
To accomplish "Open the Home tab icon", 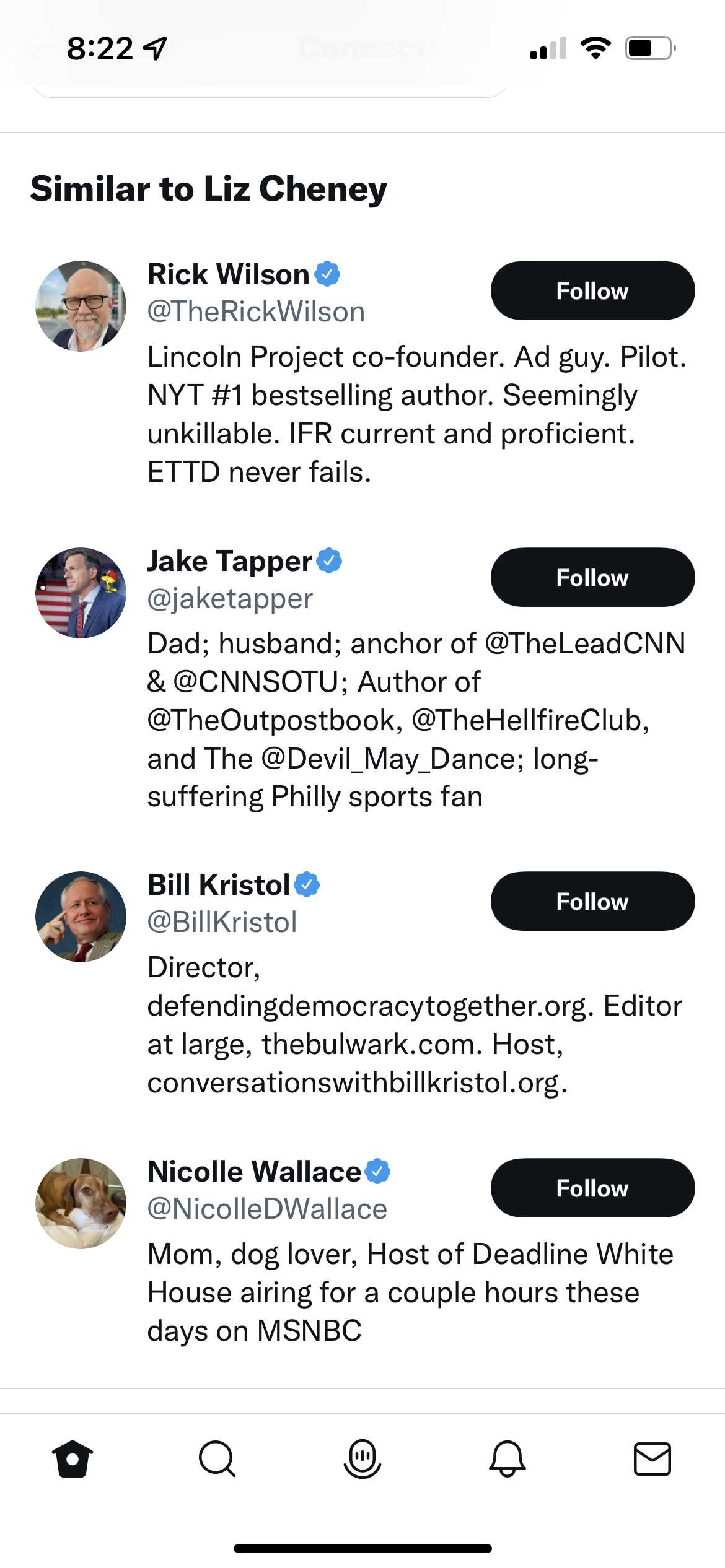I will click(x=72, y=1458).
